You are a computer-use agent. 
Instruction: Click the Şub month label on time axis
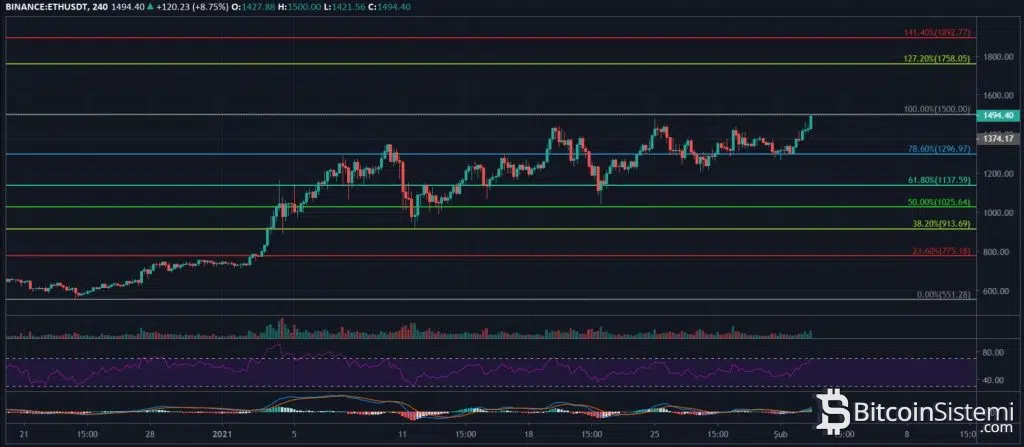[x=781, y=436]
